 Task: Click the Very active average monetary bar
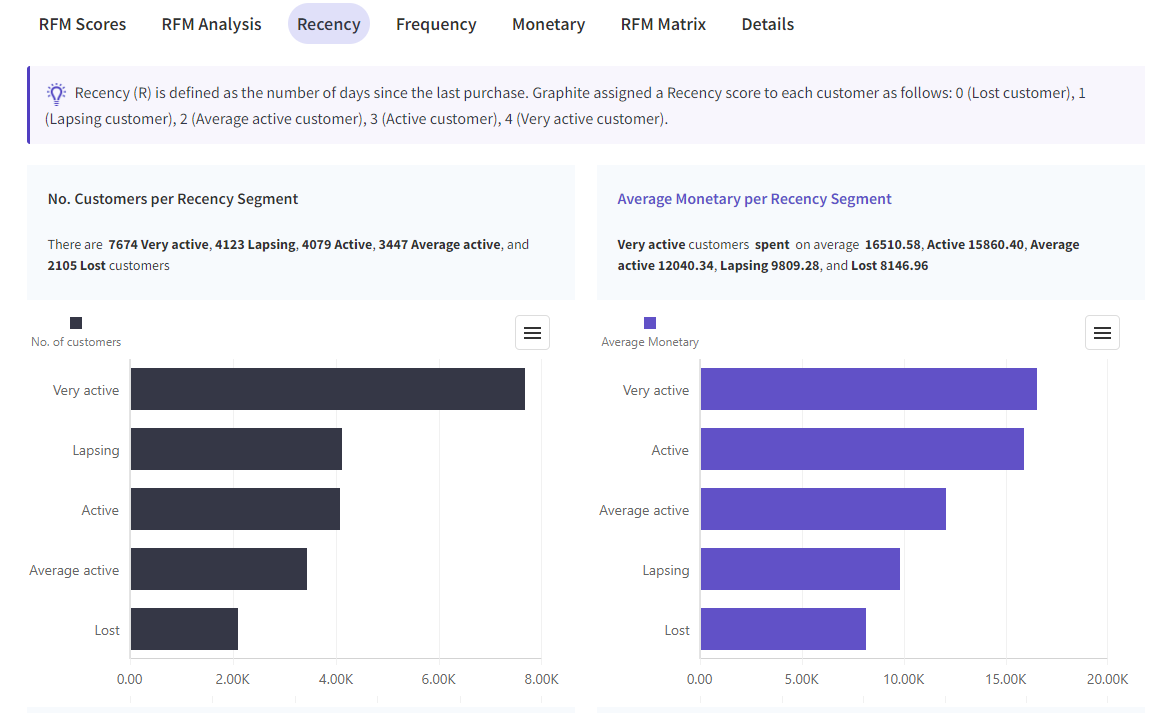coord(868,389)
